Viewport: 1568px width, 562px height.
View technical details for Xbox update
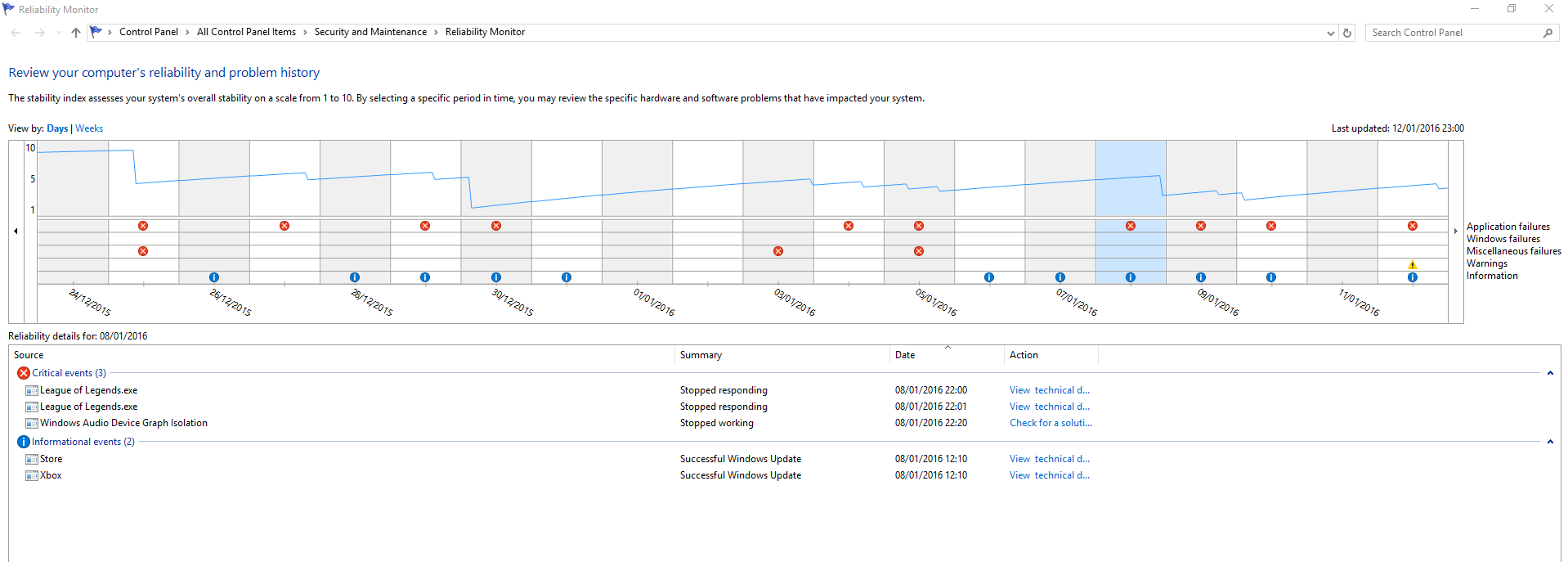(1049, 475)
